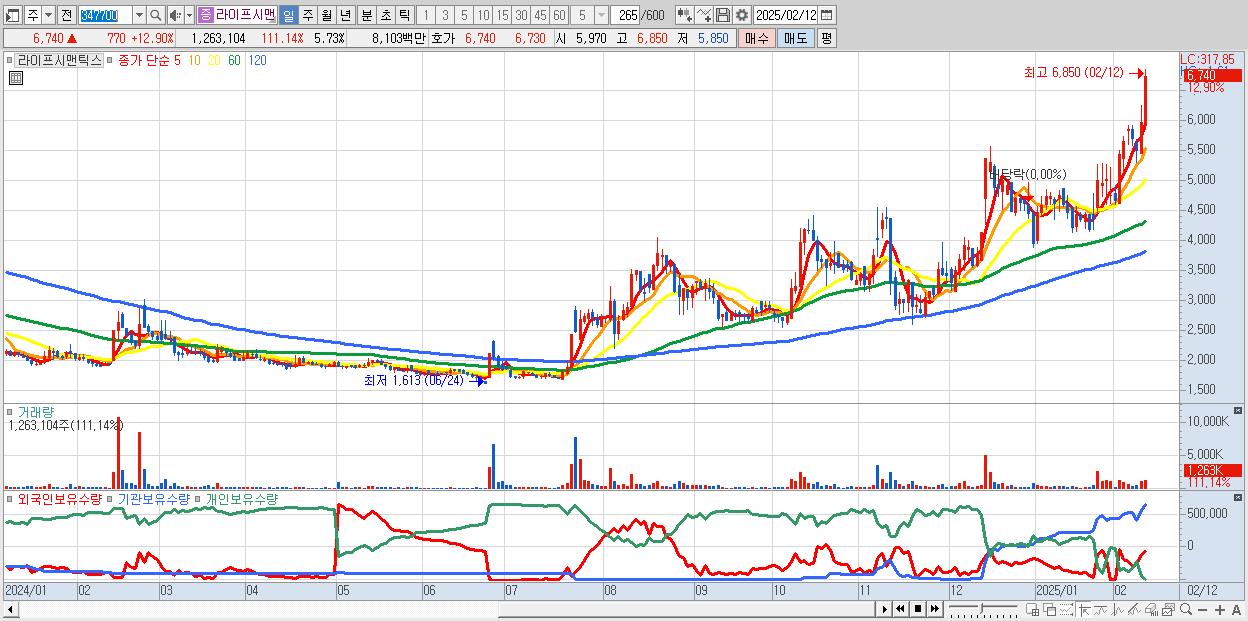Select the 초 second period tab

pyautogui.click(x=385, y=16)
